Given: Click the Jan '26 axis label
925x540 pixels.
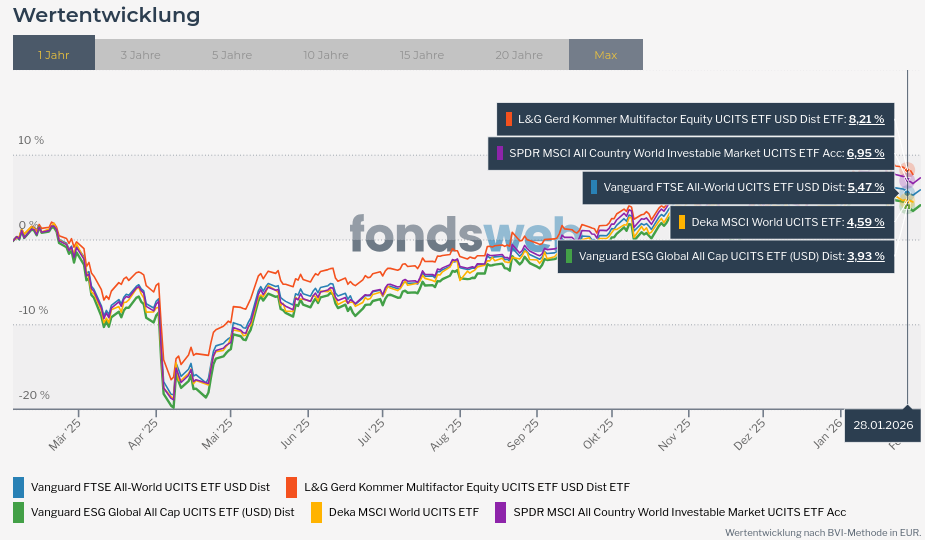Looking at the screenshot, I should tap(828, 434).
